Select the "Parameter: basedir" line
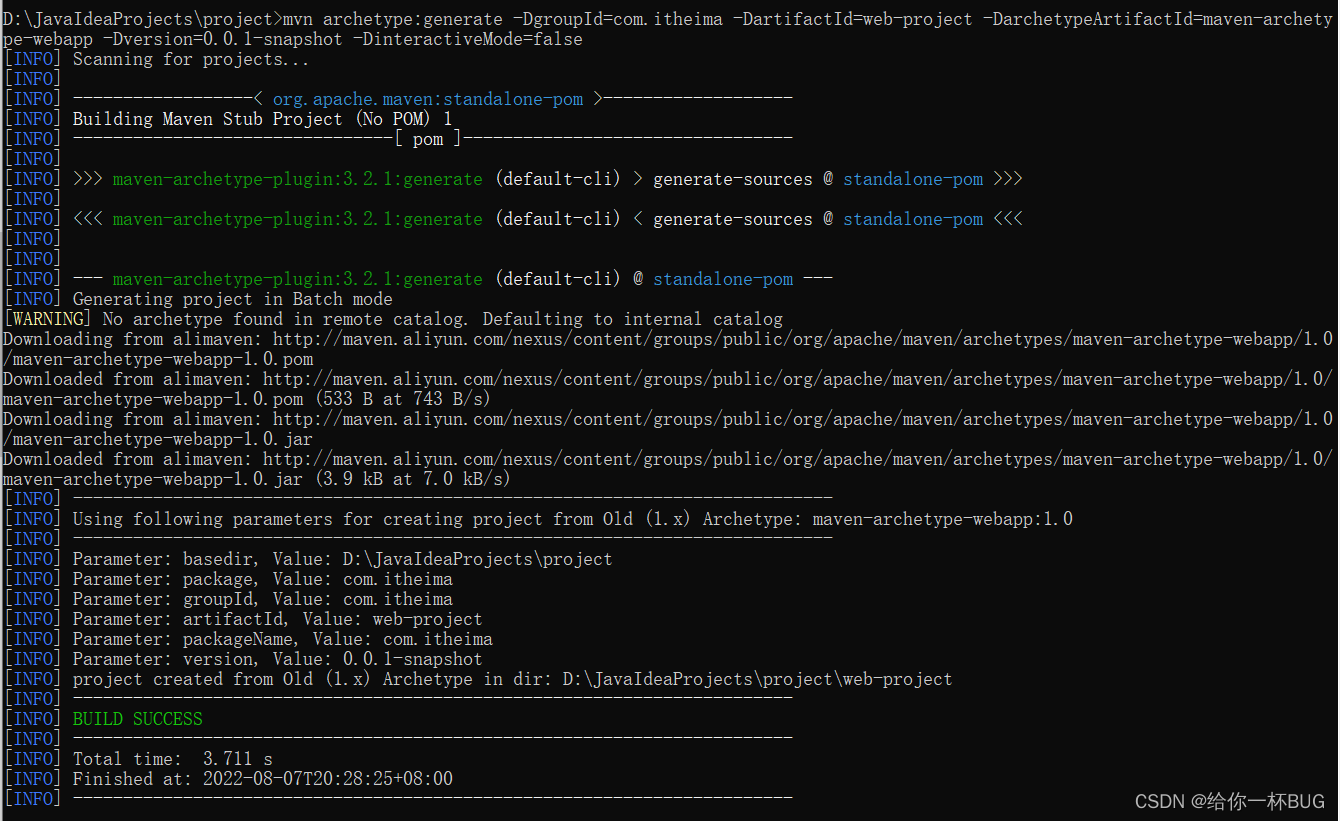 click(308, 559)
